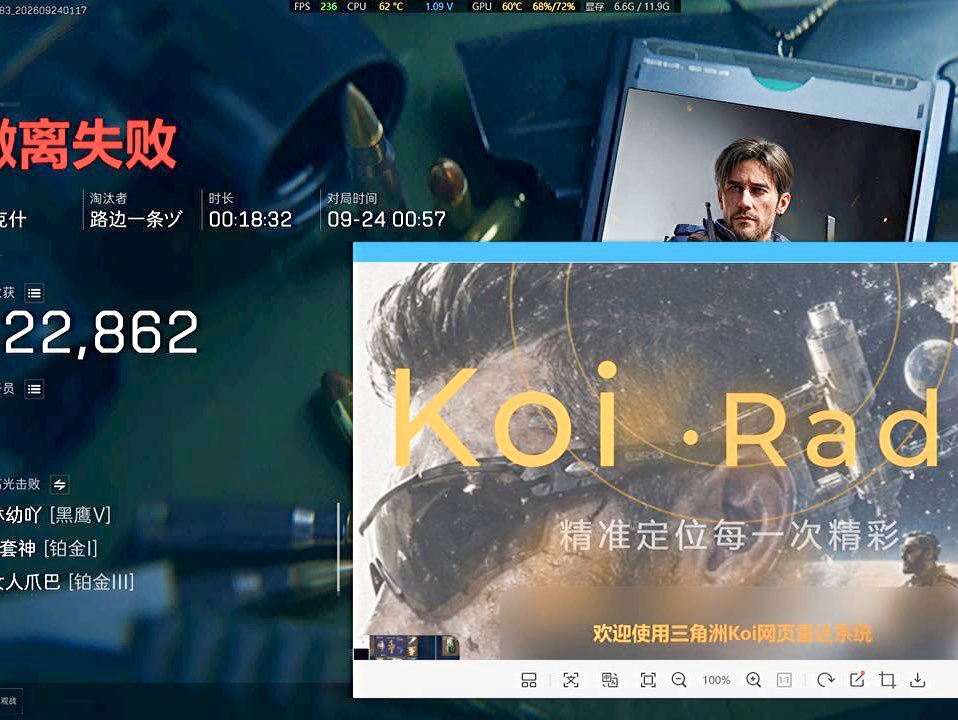Select the player row ranked 铂金I
The width and height of the screenshot is (958, 720).
pos(49,548)
